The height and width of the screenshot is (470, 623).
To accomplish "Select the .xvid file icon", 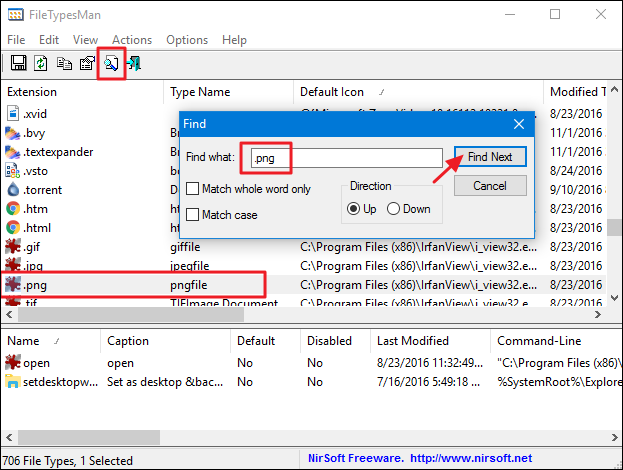I will click(13, 113).
